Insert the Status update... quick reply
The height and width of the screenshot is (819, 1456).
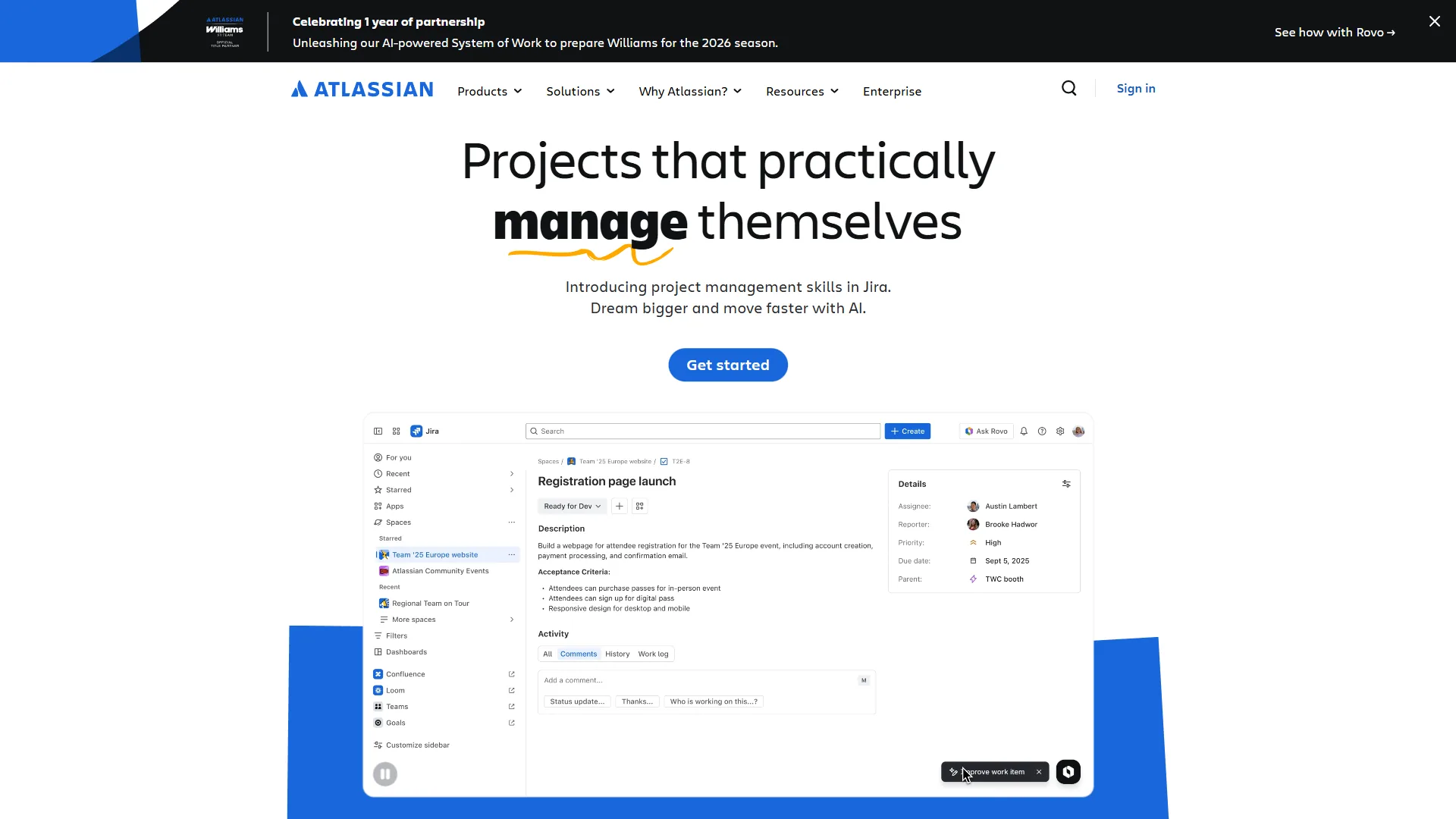coord(577,702)
